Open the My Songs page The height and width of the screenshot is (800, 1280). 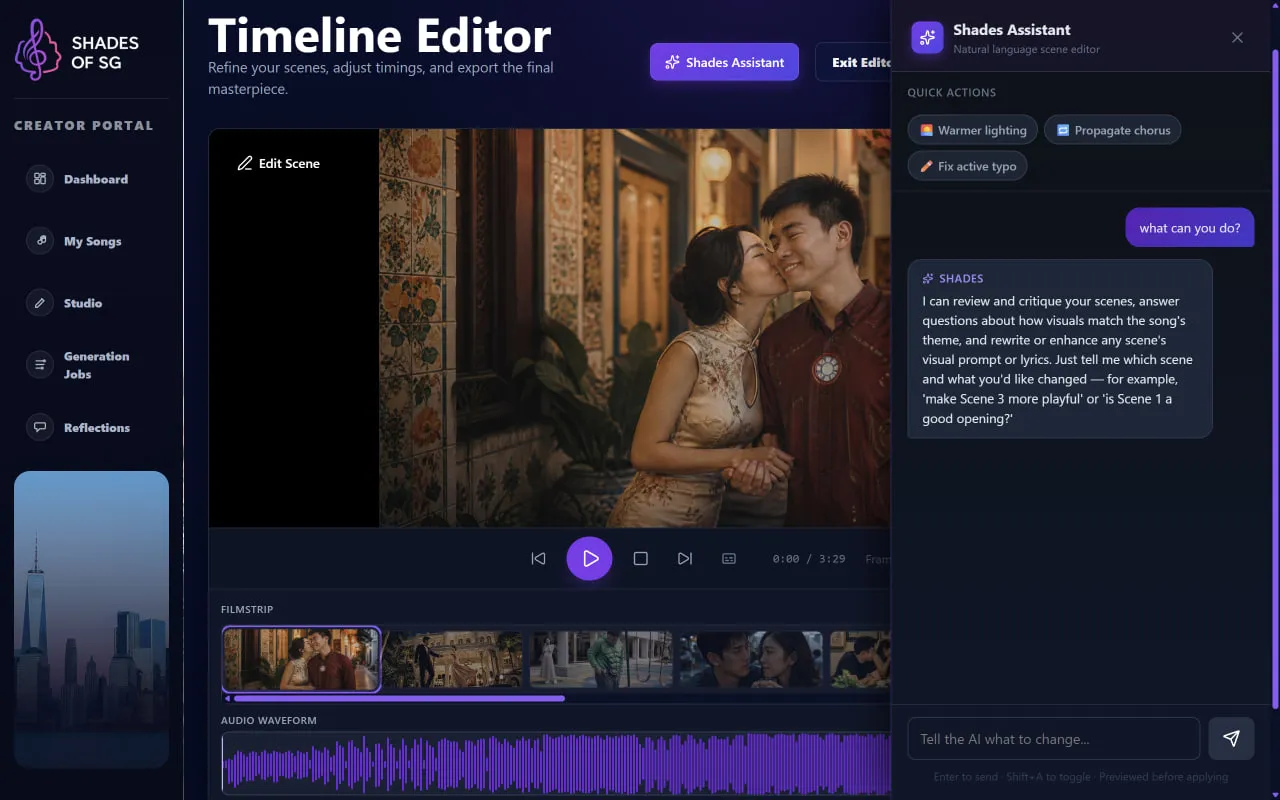tap(92, 241)
